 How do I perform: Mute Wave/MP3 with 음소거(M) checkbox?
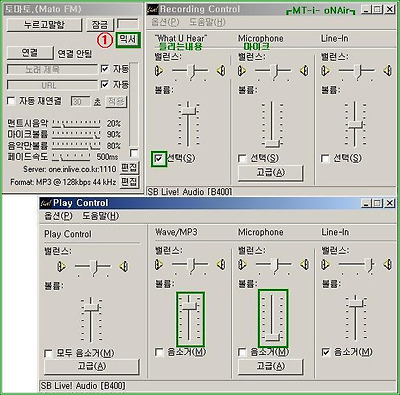(x=159, y=352)
